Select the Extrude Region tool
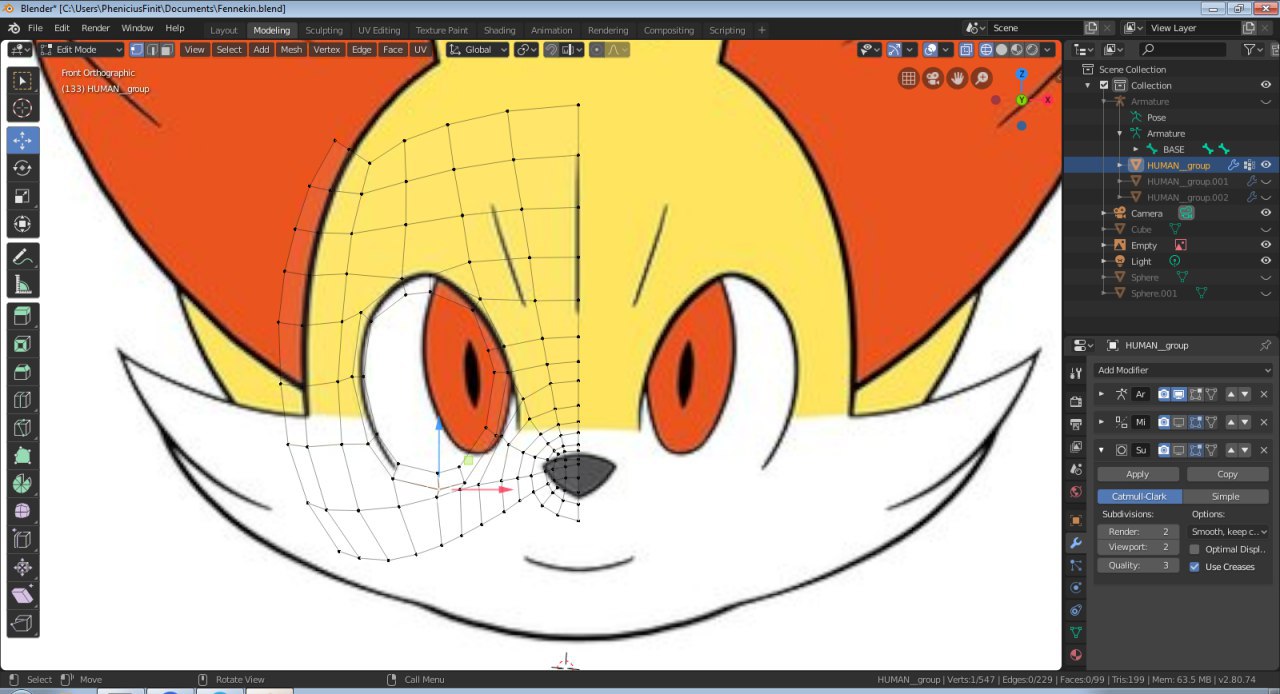Screen dimensions: 1280x694 coord(23,317)
